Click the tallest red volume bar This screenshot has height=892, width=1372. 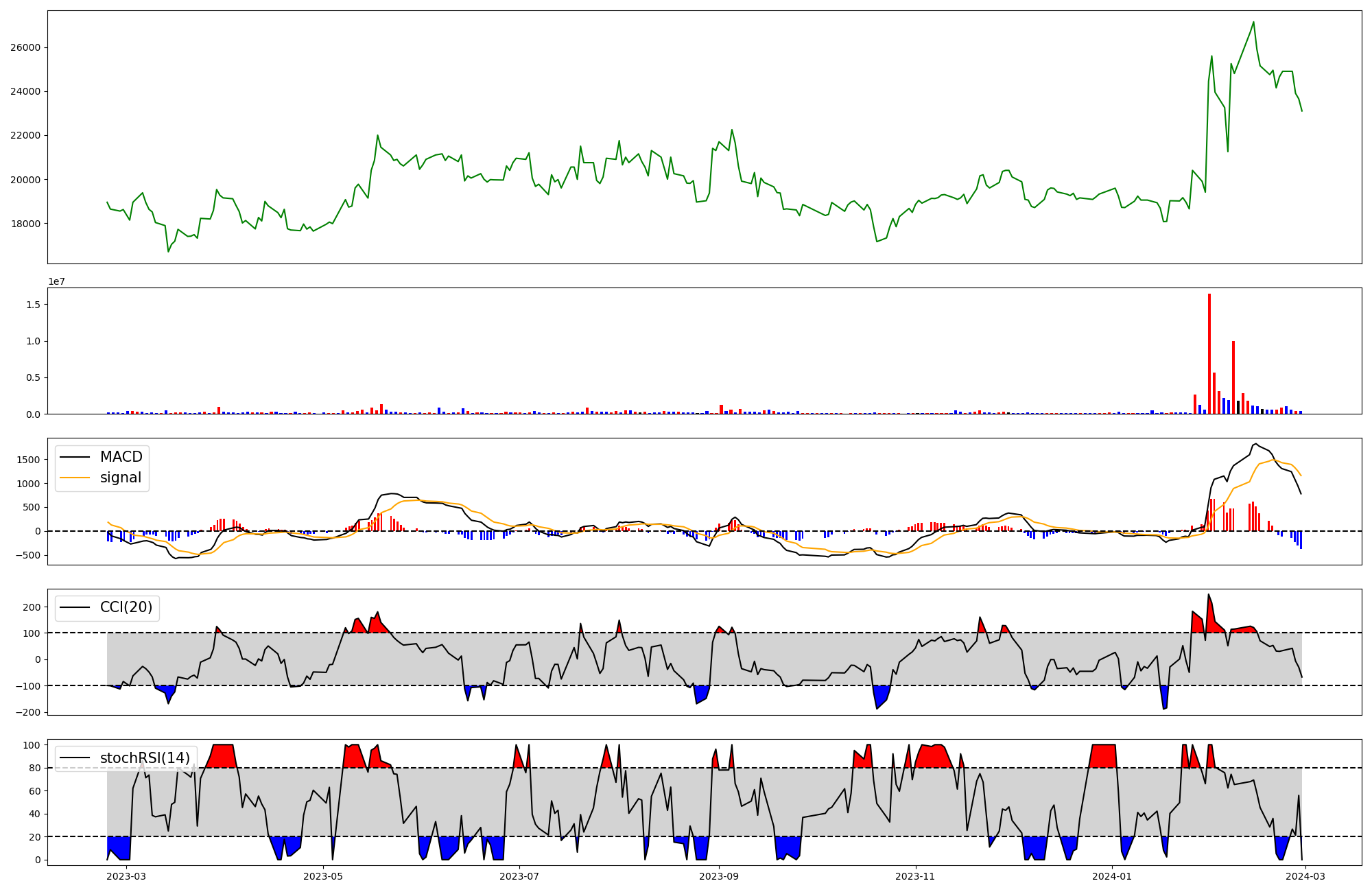click(x=1209, y=353)
